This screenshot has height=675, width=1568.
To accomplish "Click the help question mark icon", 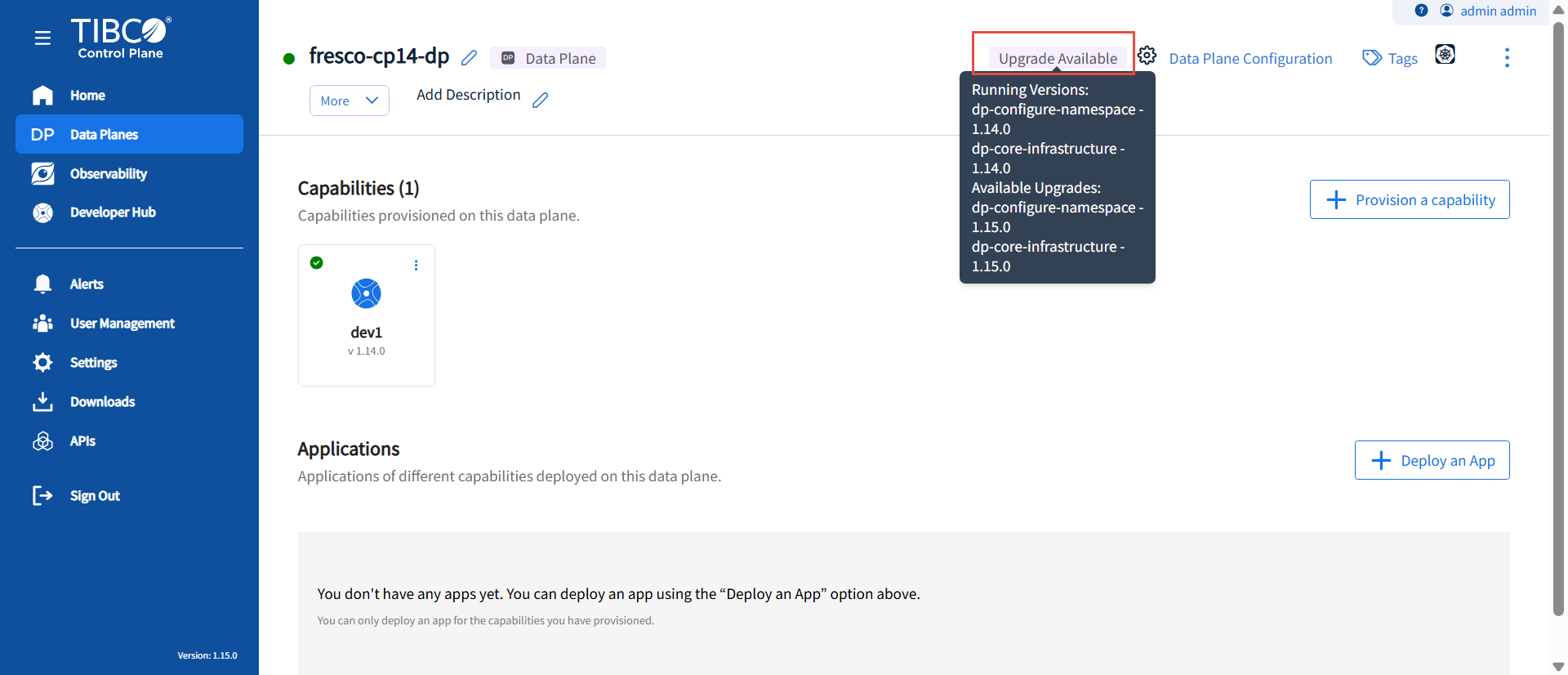I will (x=1421, y=11).
